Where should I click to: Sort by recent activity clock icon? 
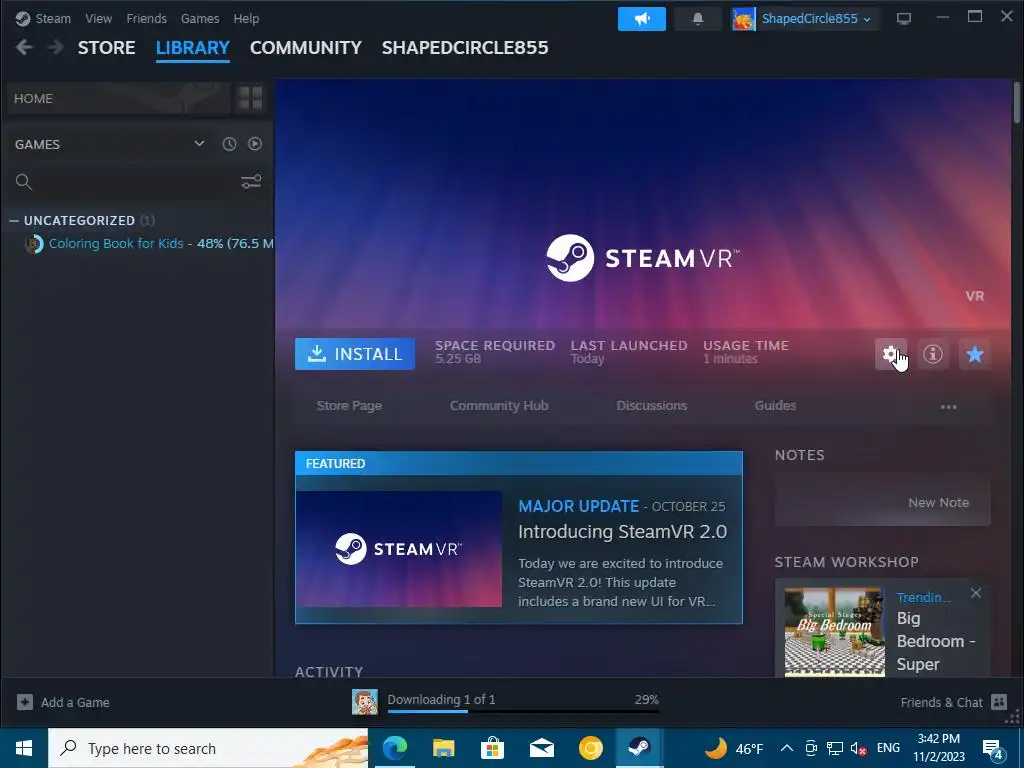[x=229, y=144]
